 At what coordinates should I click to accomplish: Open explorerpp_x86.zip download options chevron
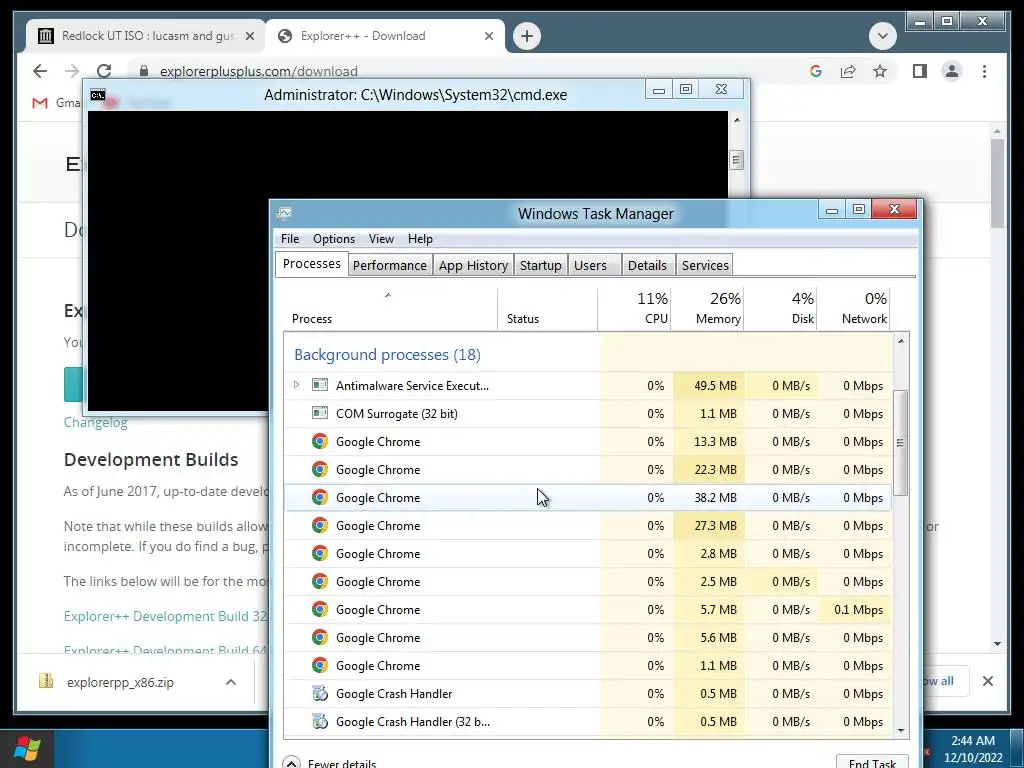(x=231, y=682)
